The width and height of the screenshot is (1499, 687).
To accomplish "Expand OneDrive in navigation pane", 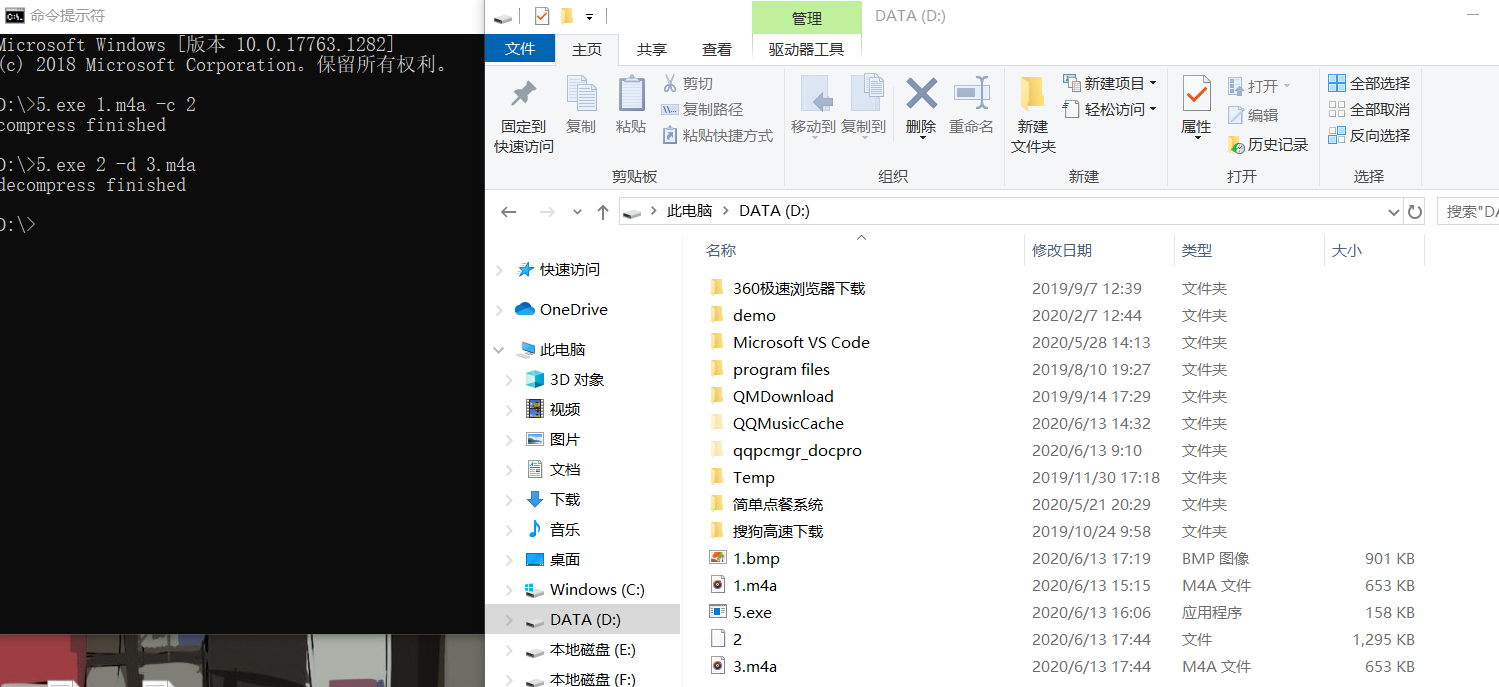I will [x=499, y=310].
